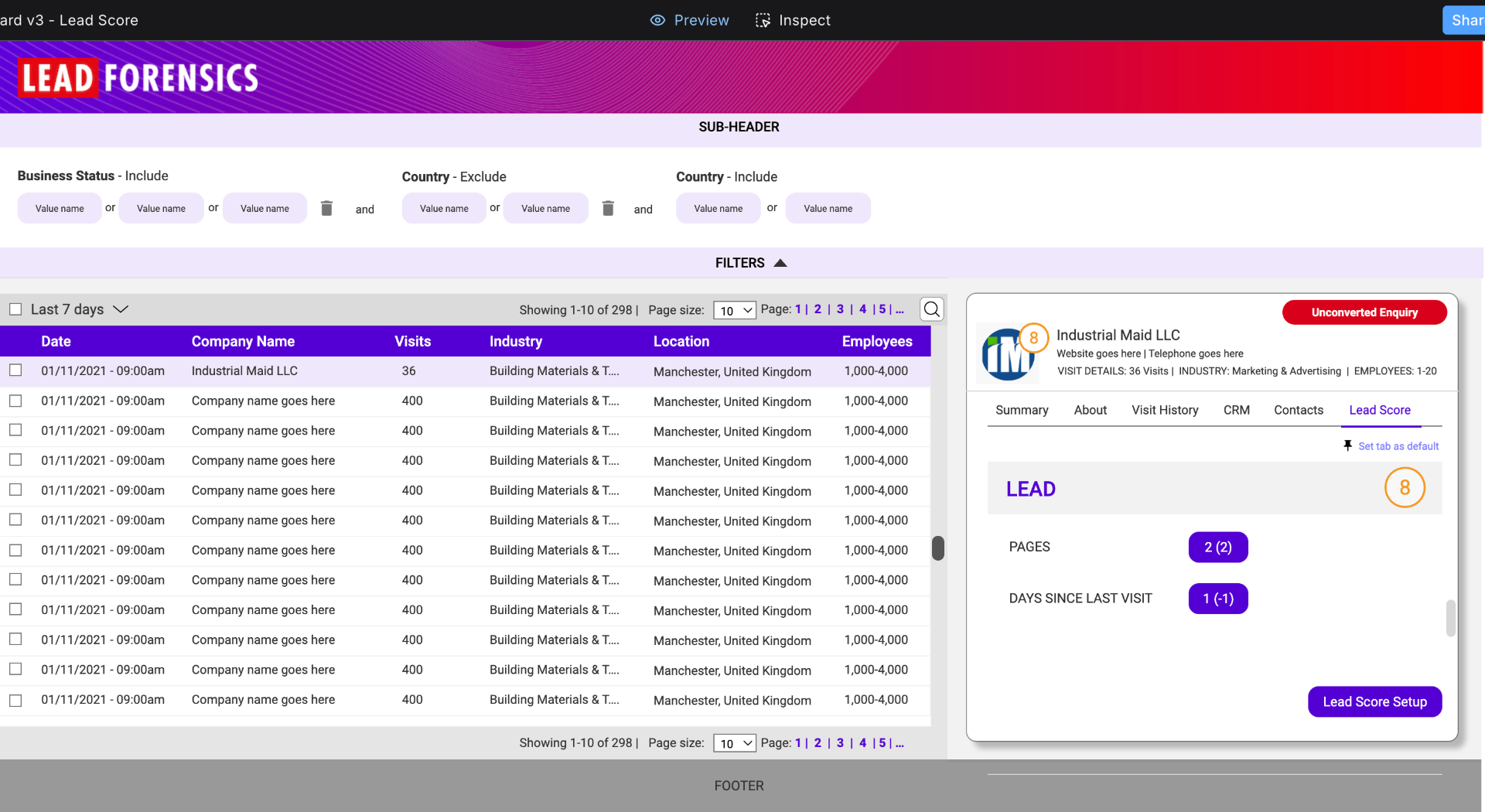Open search with the magnifier icon
The width and height of the screenshot is (1485, 812).
click(x=932, y=309)
